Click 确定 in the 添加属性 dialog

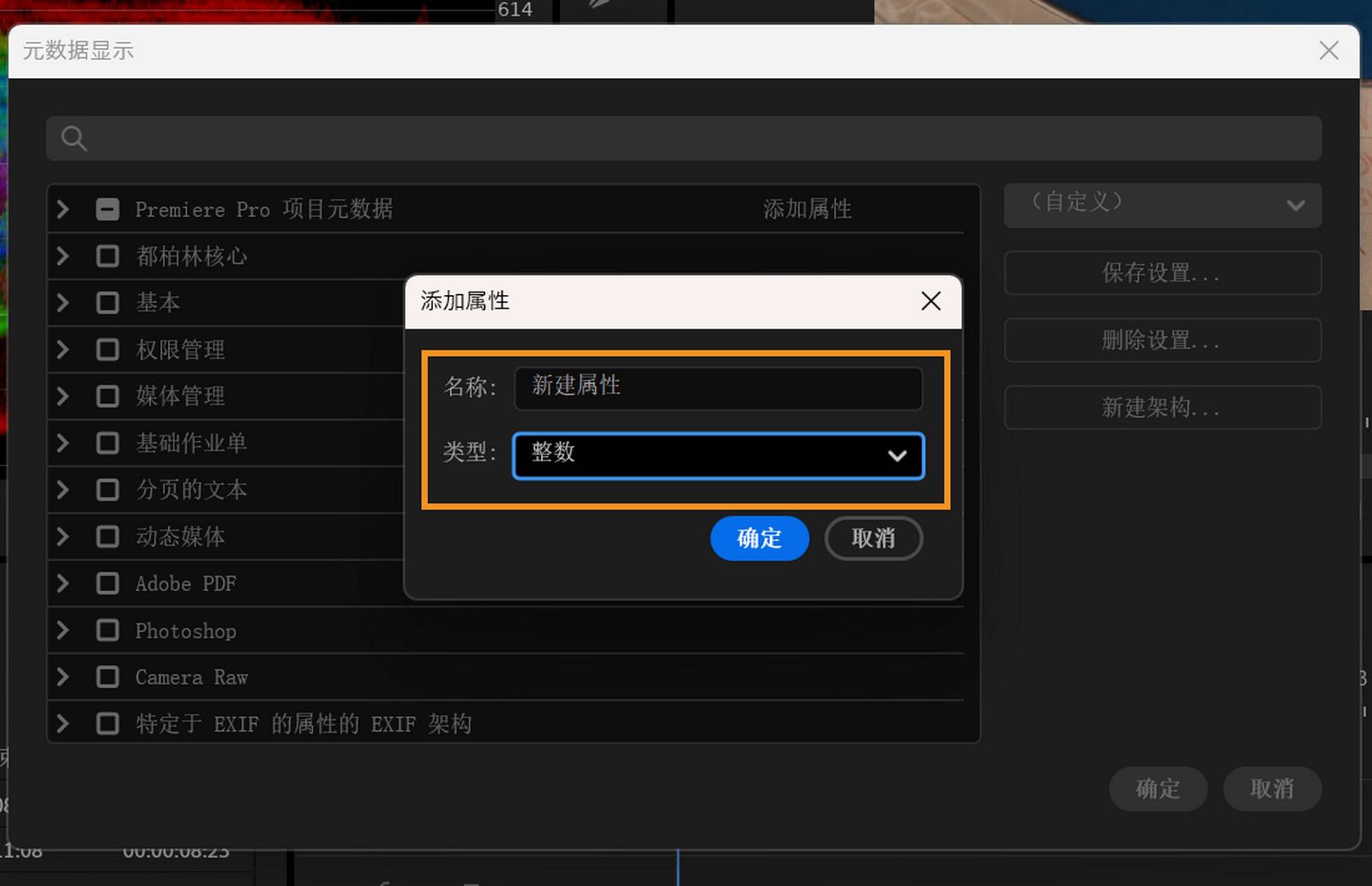point(759,538)
